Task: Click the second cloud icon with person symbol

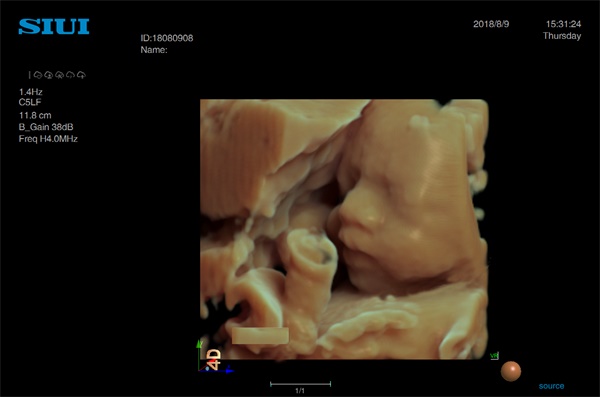Action: pyautogui.click(x=49, y=75)
